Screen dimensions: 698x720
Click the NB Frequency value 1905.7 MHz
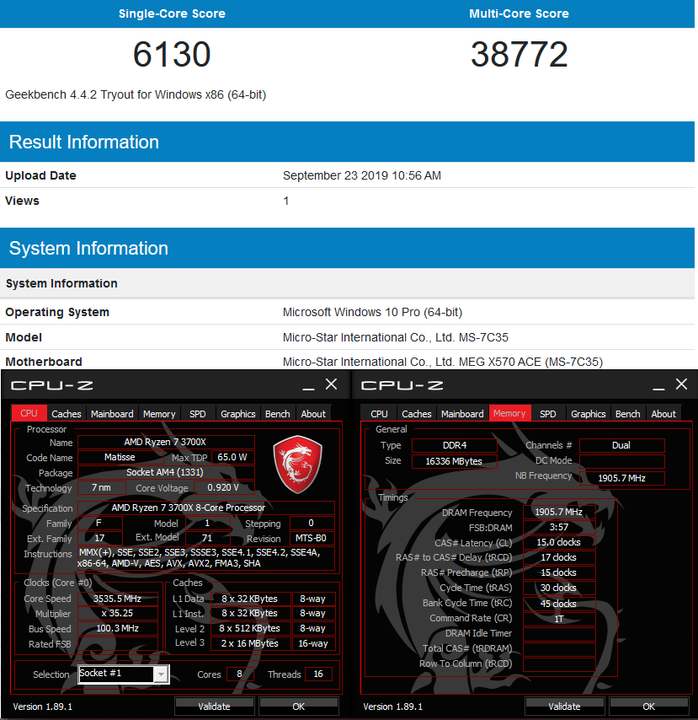(622, 478)
